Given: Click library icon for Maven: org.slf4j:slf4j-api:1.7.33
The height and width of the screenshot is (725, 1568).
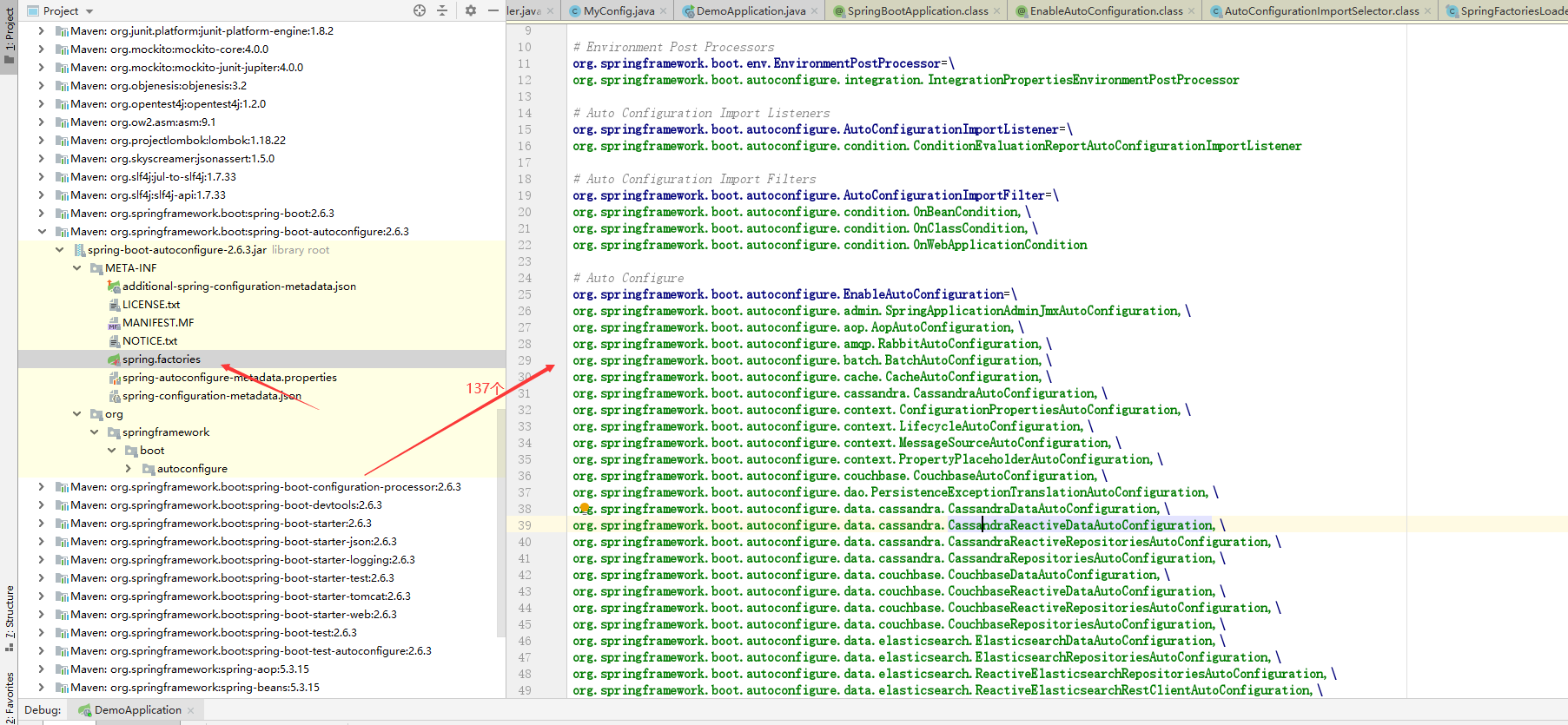Looking at the screenshot, I should pyautogui.click(x=62, y=194).
